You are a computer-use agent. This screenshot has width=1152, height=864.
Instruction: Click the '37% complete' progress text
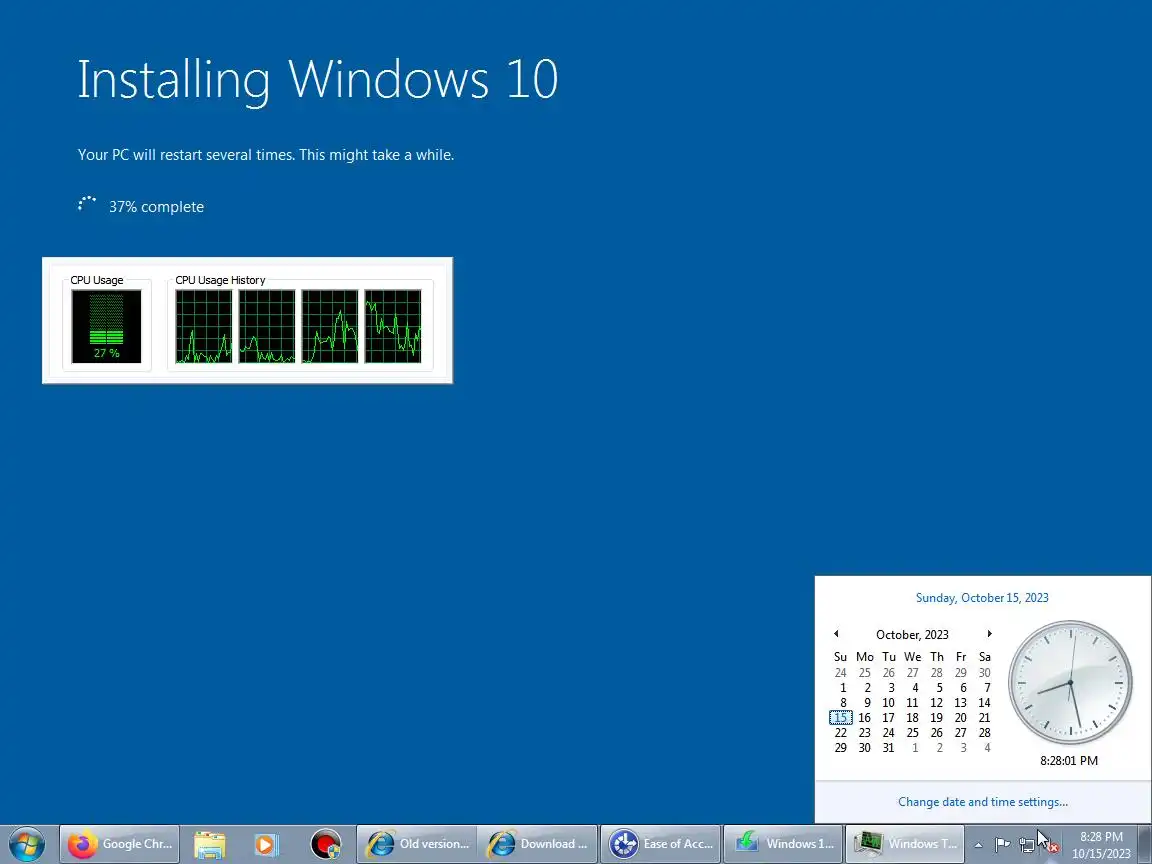click(x=156, y=207)
